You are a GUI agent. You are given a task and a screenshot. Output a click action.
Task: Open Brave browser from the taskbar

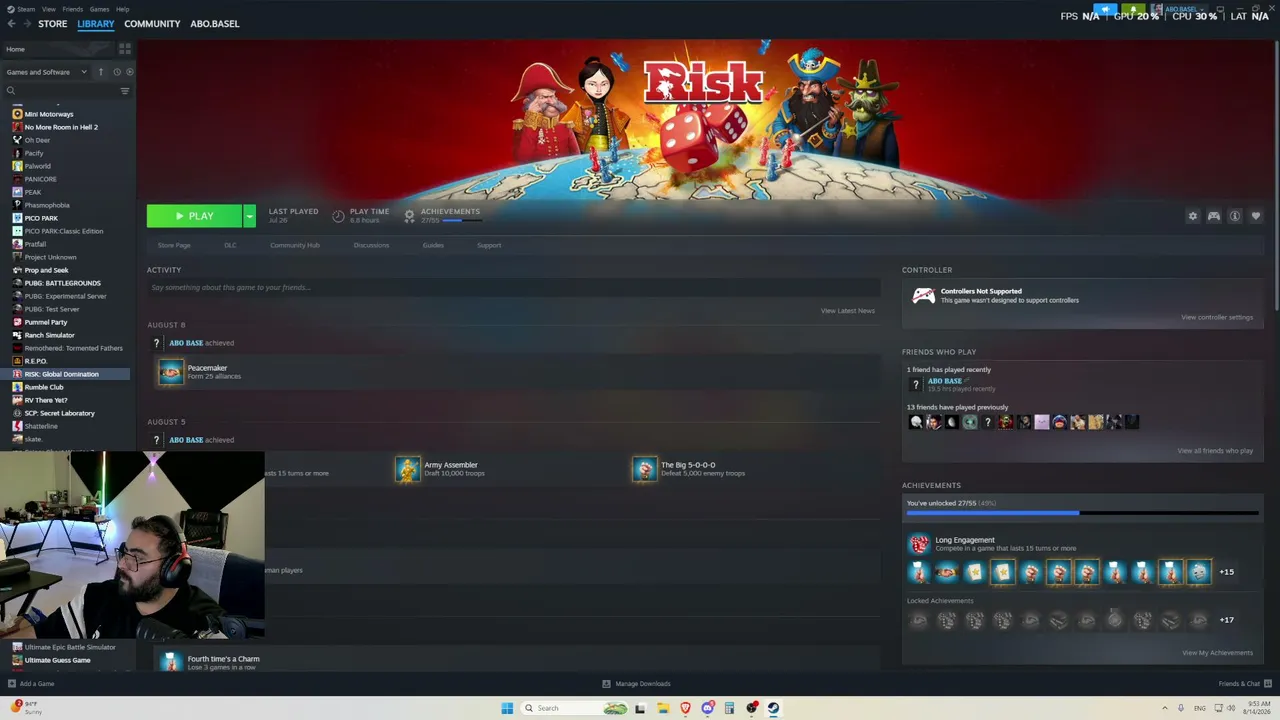pos(685,708)
